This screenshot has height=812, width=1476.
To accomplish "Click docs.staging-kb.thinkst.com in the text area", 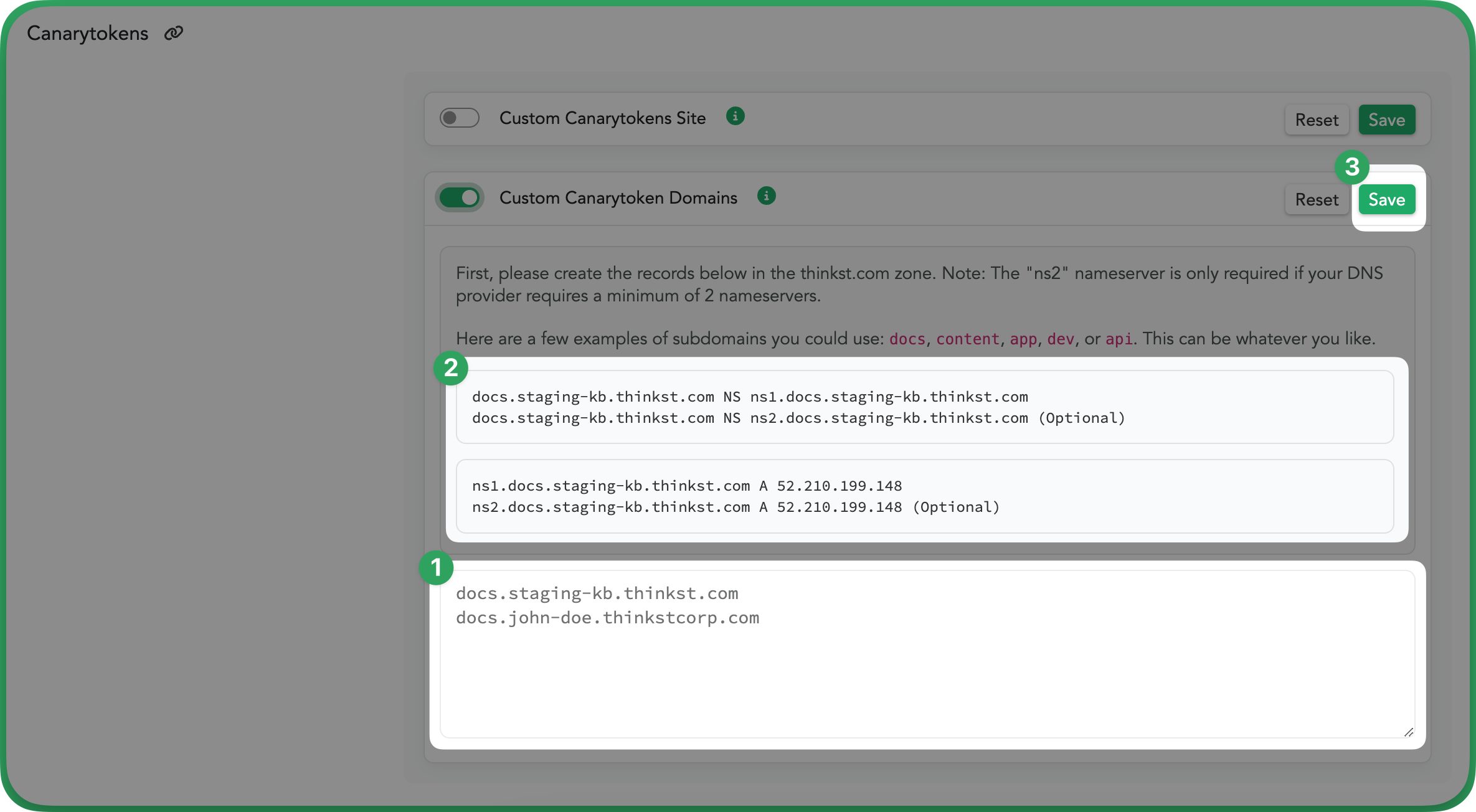I will click(597, 593).
